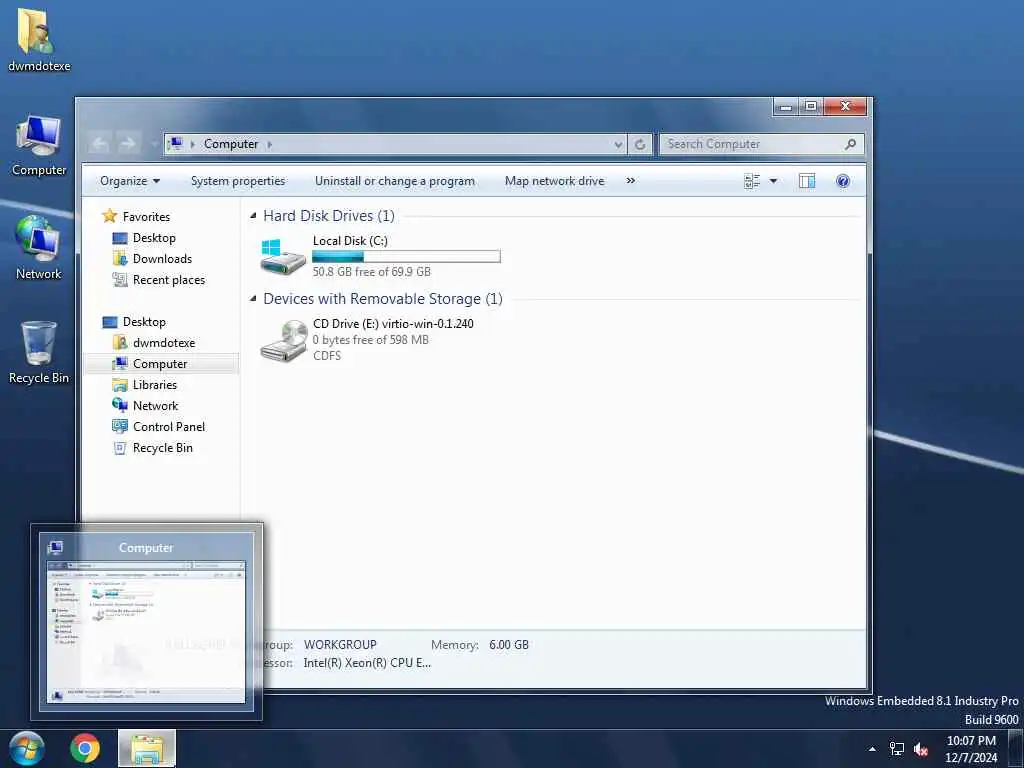1024x768 pixels.
Task: Select the CD Drive (E:) icon
Action: pos(283,340)
